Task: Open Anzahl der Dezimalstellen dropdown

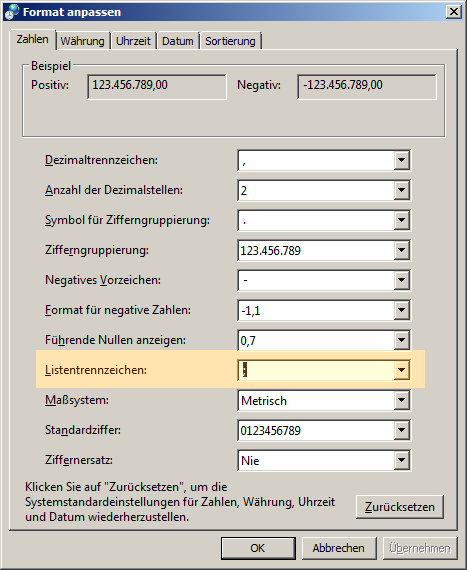Action: (x=402, y=190)
